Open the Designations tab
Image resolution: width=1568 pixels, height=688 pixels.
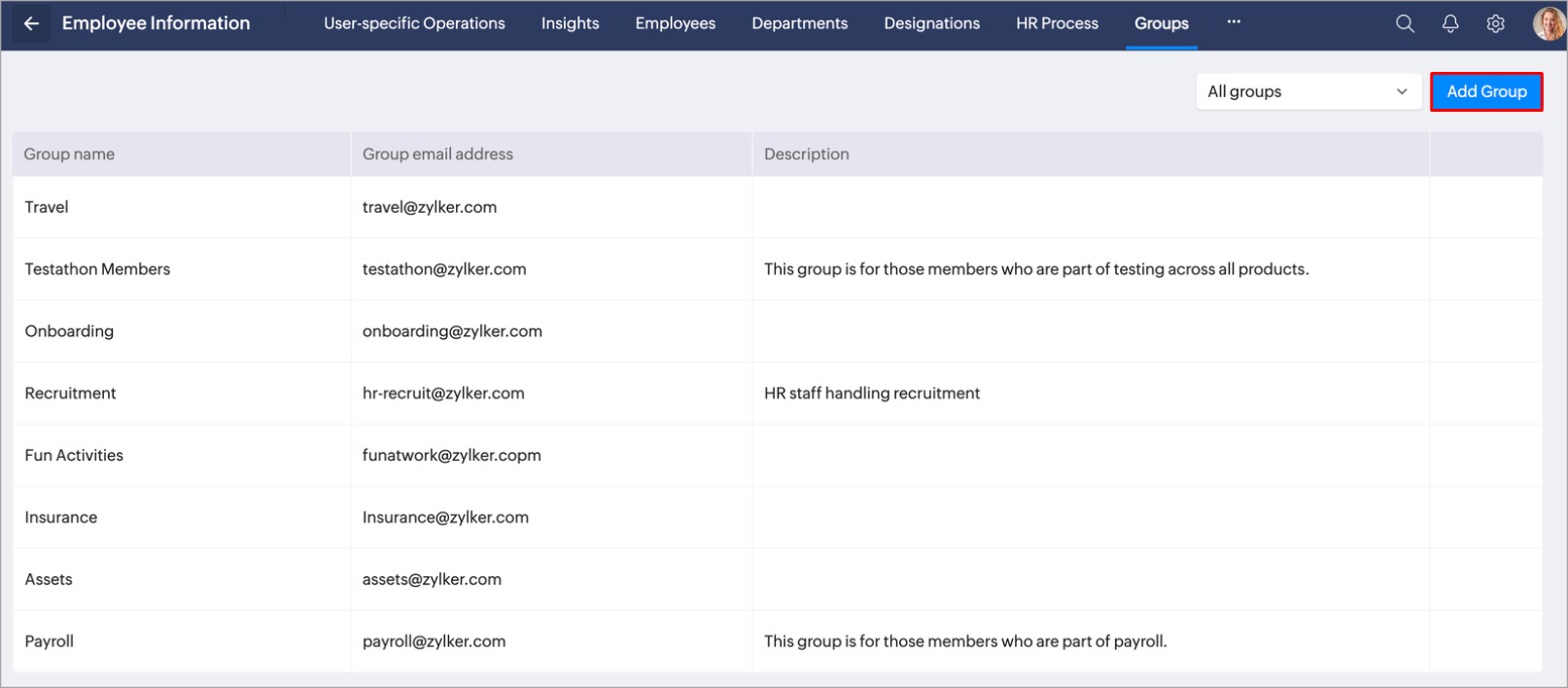click(x=931, y=23)
